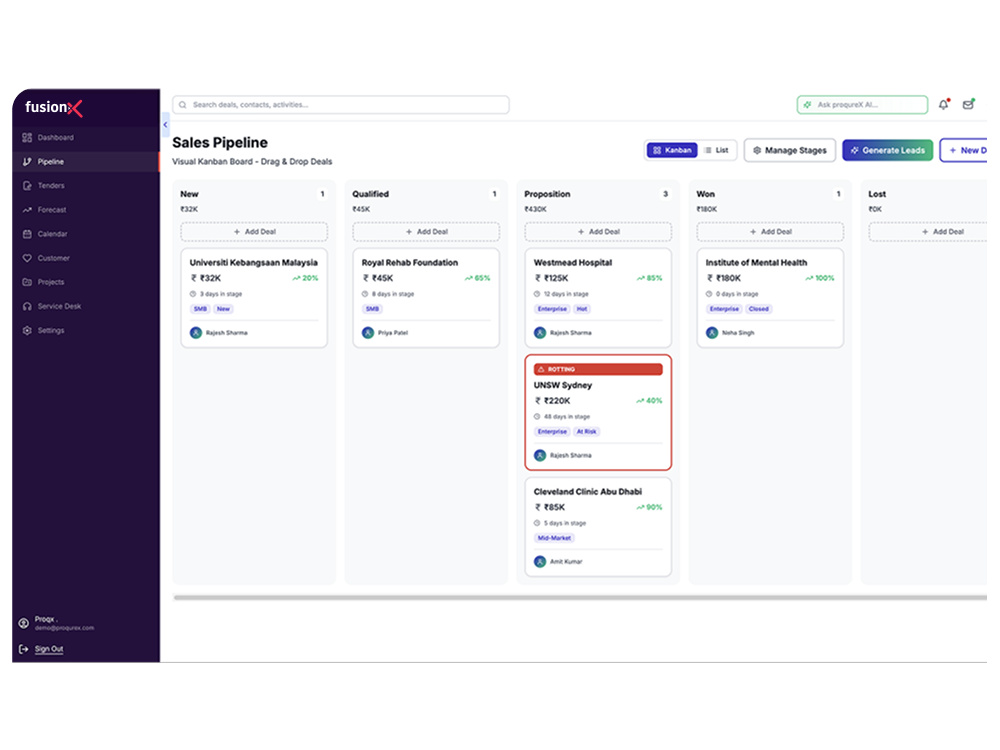Click the Calendar icon in the sidebar

27,234
